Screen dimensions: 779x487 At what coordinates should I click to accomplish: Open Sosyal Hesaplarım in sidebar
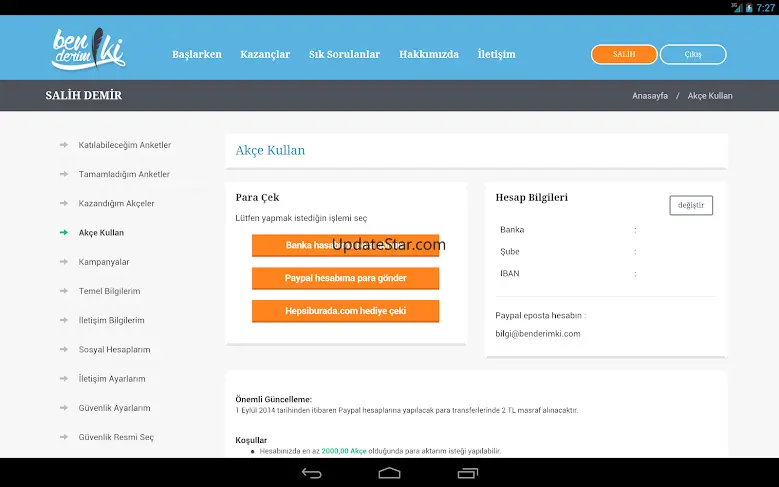(x=114, y=349)
